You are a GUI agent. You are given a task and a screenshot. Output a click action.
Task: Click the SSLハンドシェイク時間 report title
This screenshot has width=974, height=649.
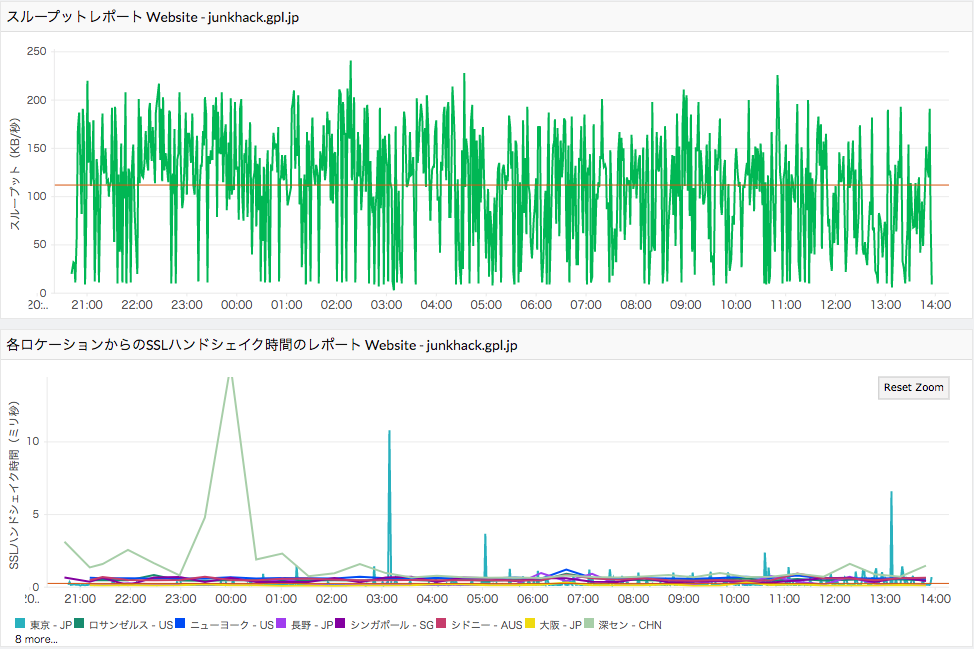click(x=261, y=345)
